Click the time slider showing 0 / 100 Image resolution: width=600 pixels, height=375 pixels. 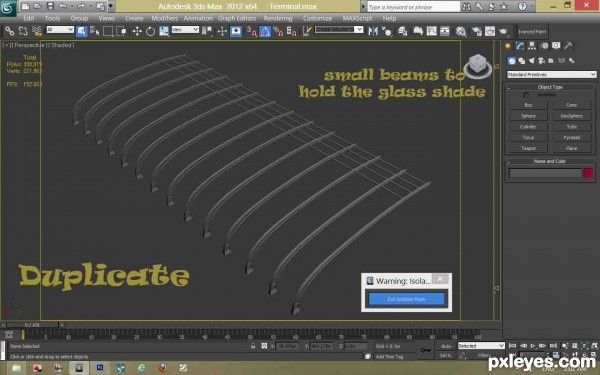pyautogui.click(x=33, y=325)
